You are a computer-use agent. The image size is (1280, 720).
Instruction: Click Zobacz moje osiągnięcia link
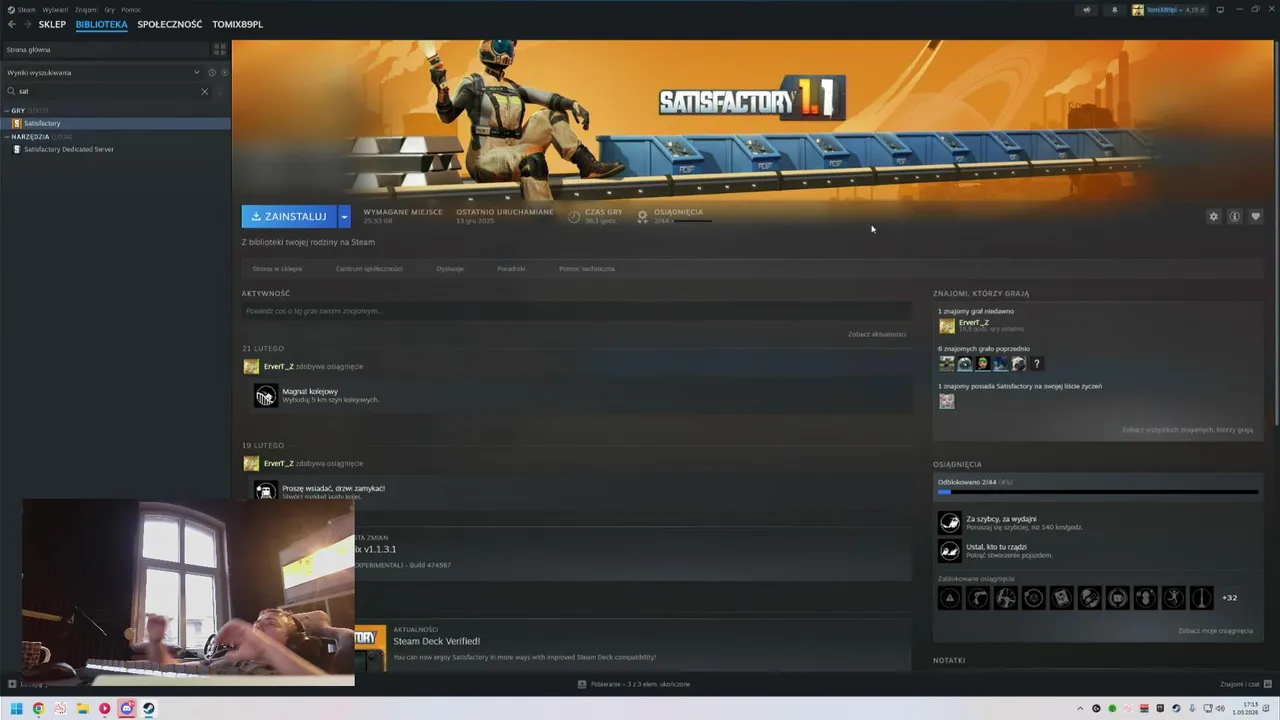point(1215,631)
